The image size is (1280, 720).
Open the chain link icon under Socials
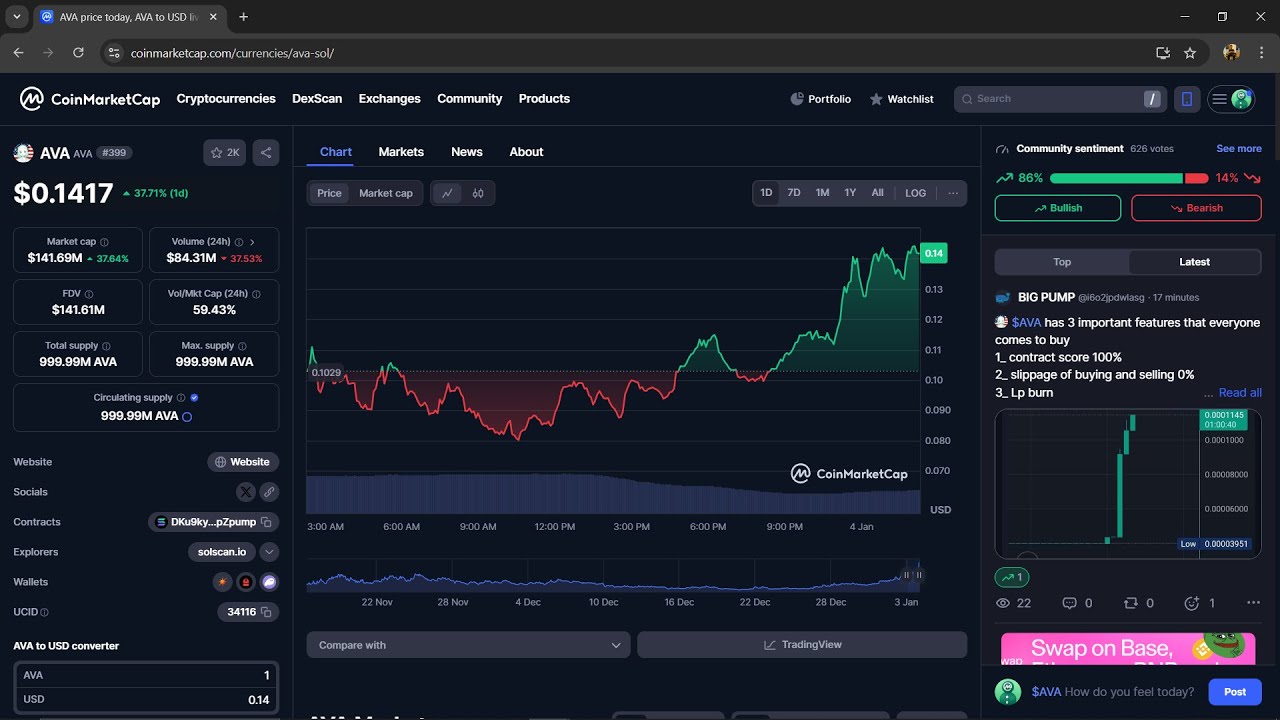(269, 492)
